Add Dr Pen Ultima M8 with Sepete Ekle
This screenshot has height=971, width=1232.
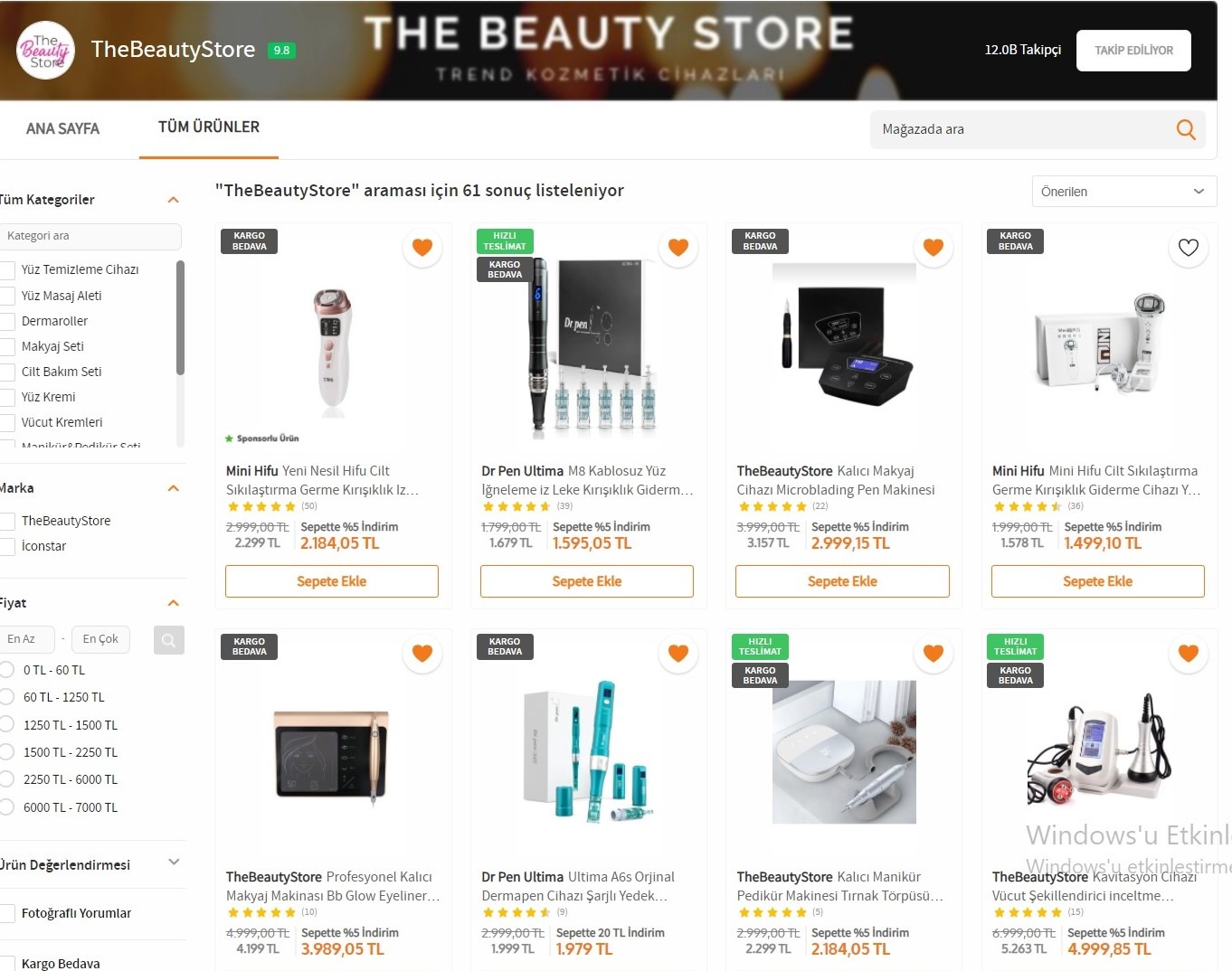587,581
